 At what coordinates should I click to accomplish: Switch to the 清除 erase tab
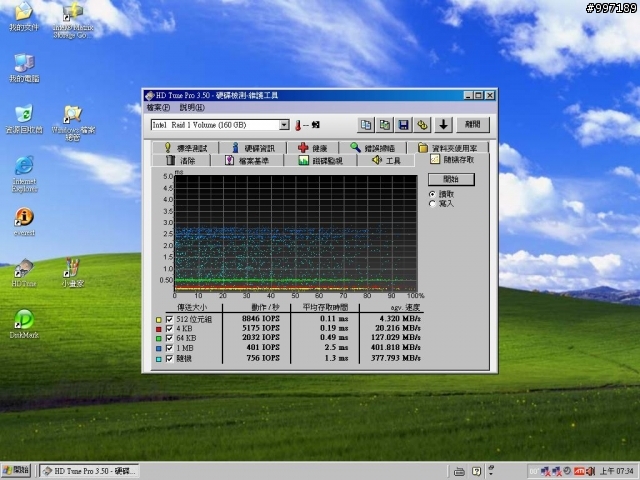[x=181, y=160]
